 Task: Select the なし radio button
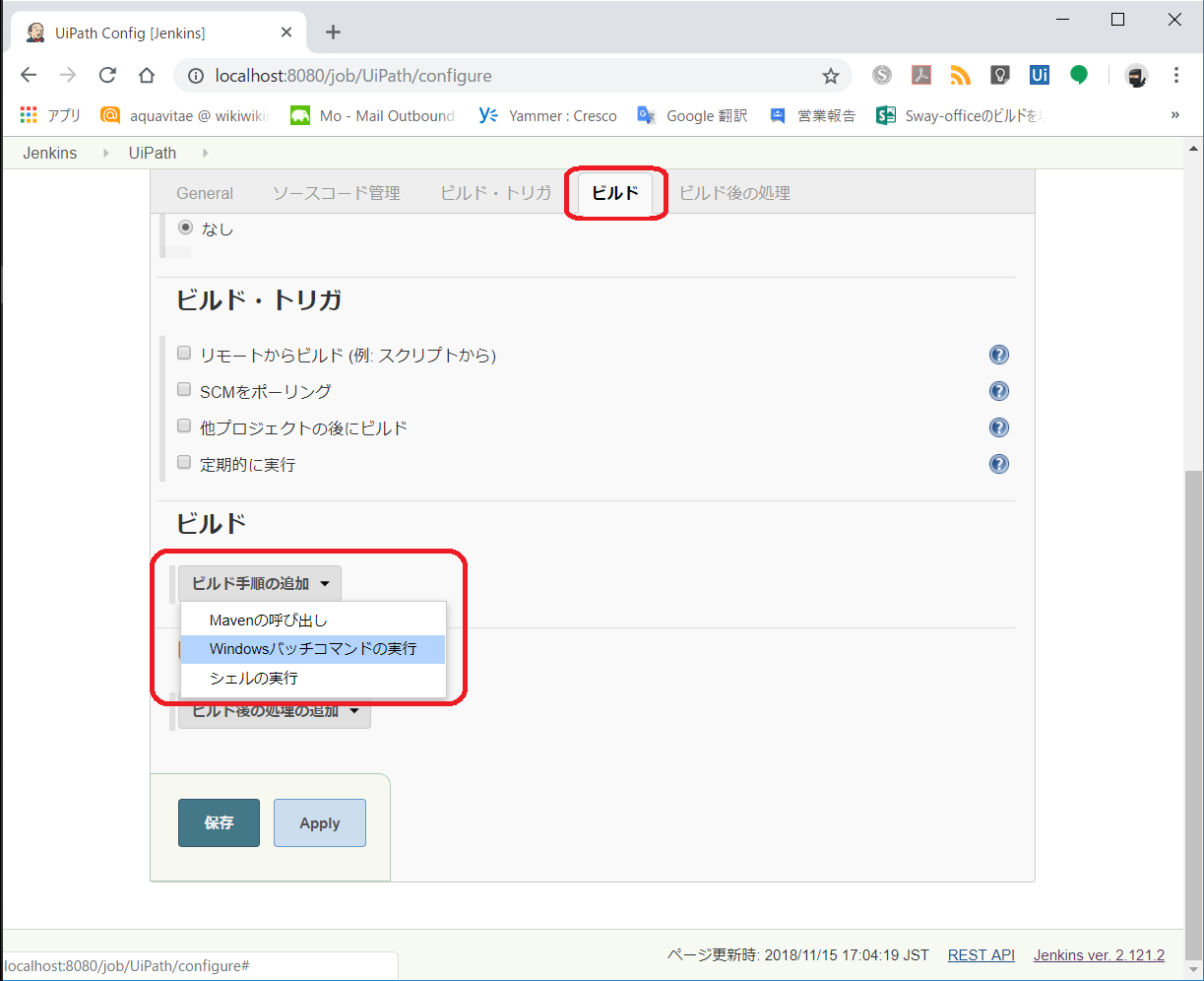(x=185, y=228)
